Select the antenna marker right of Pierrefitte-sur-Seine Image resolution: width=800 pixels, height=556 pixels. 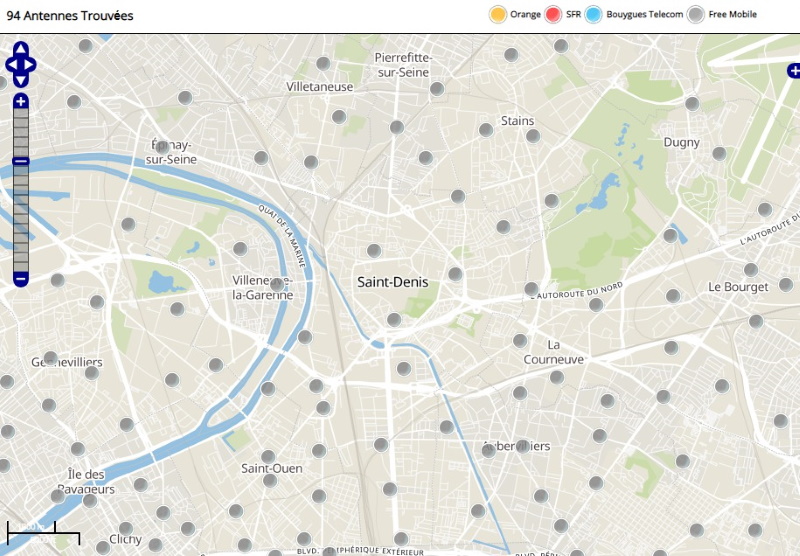point(437,89)
